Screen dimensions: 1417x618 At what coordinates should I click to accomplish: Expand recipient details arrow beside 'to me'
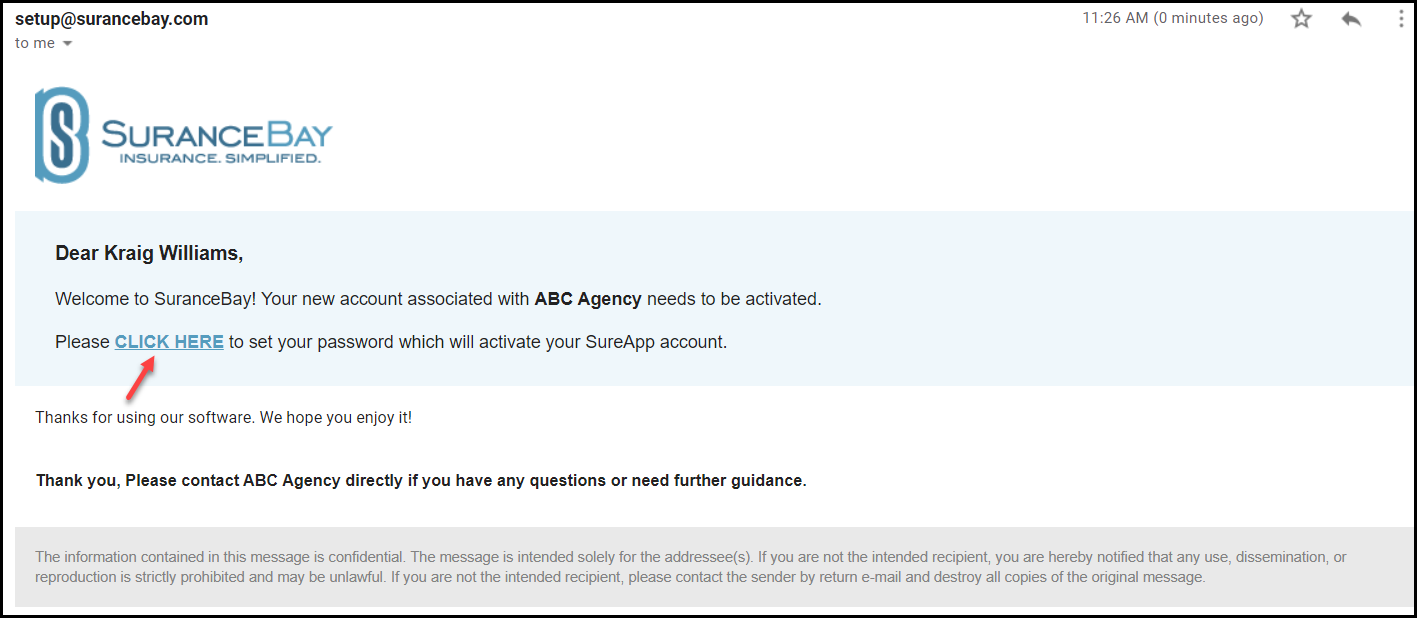[x=68, y=44]
